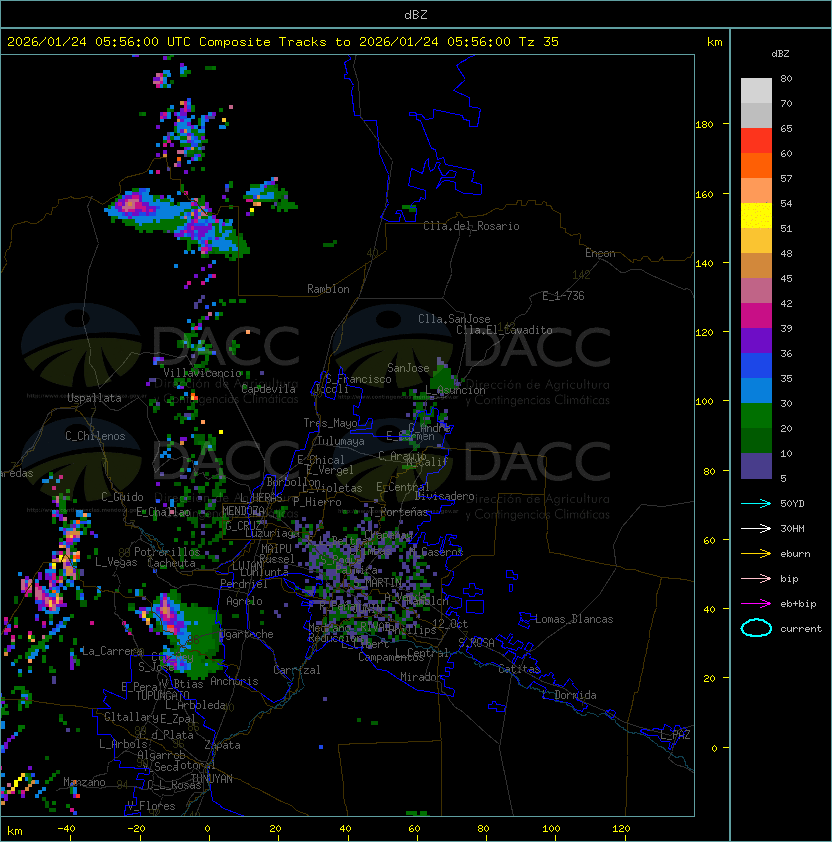The width and height of the screenshot is (832, 842).
Task: Click the 'Carrizal' place label
Action: click(x=296, y=670)
